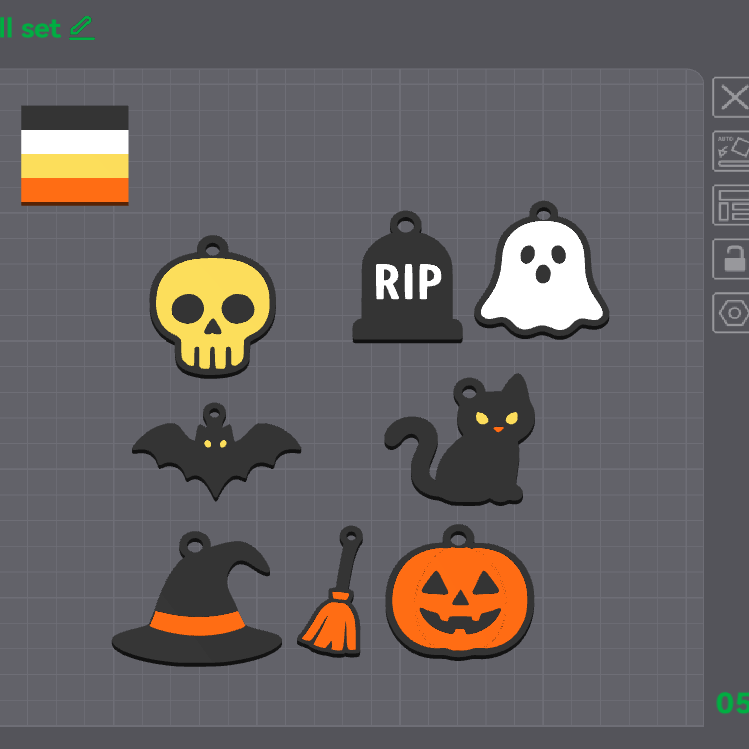Auto orient objects on this plate
749x749 pixels.
pos(733,151)
